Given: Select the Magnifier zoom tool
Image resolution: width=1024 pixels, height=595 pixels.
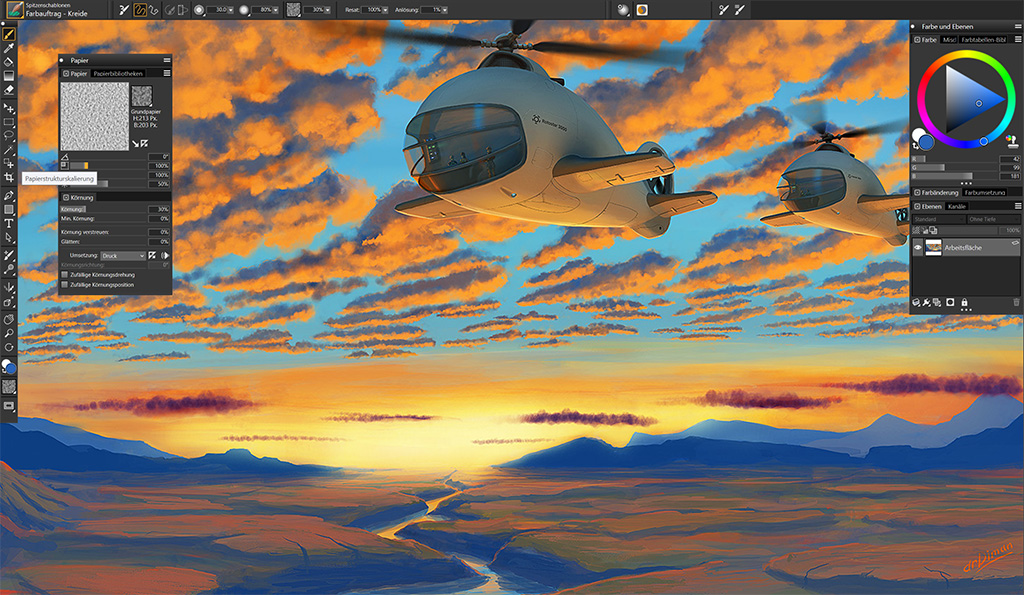Looking at the screenshot, I should coord(8,333).
